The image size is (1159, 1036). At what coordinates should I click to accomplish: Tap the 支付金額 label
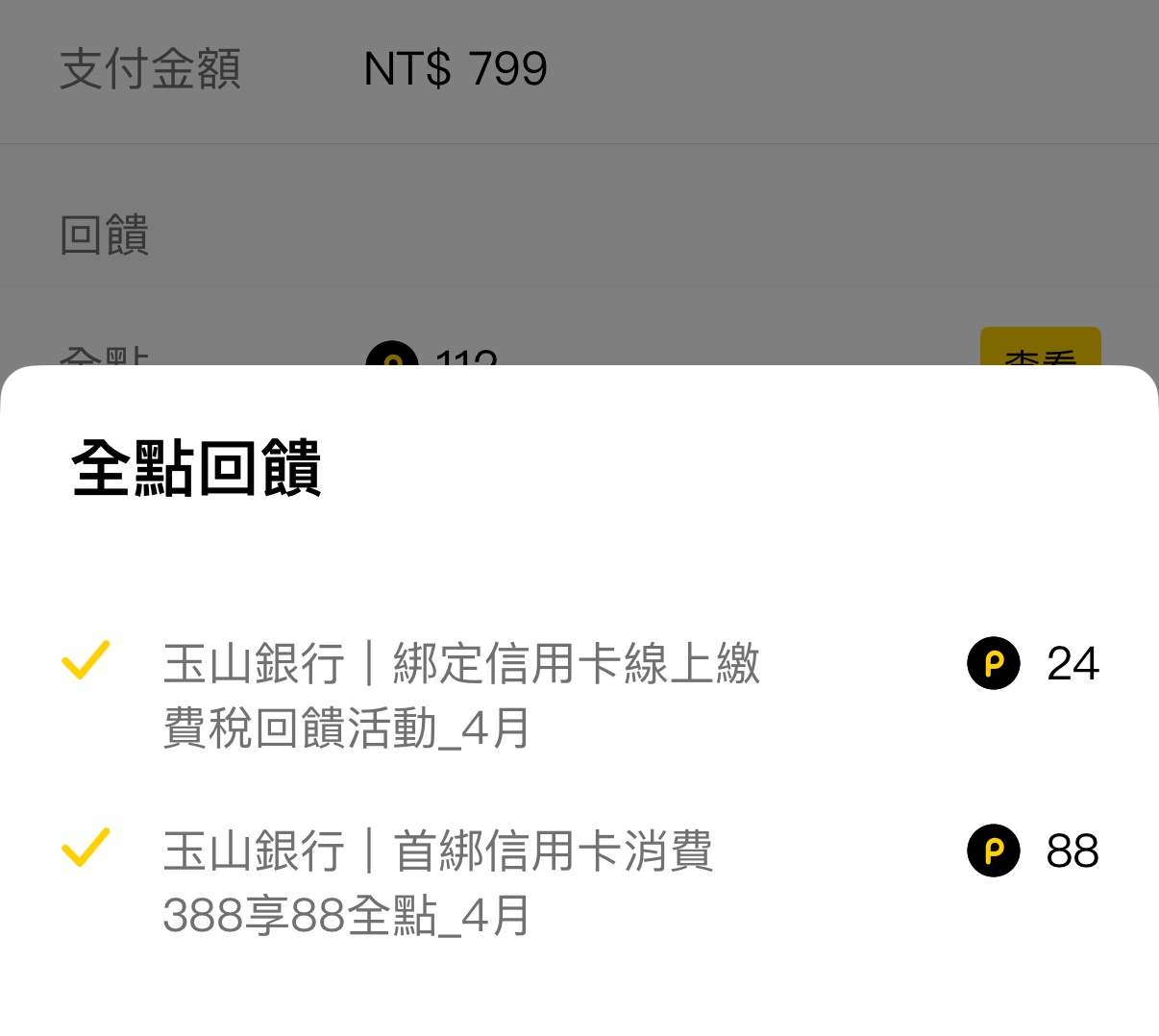pos(150,69)
